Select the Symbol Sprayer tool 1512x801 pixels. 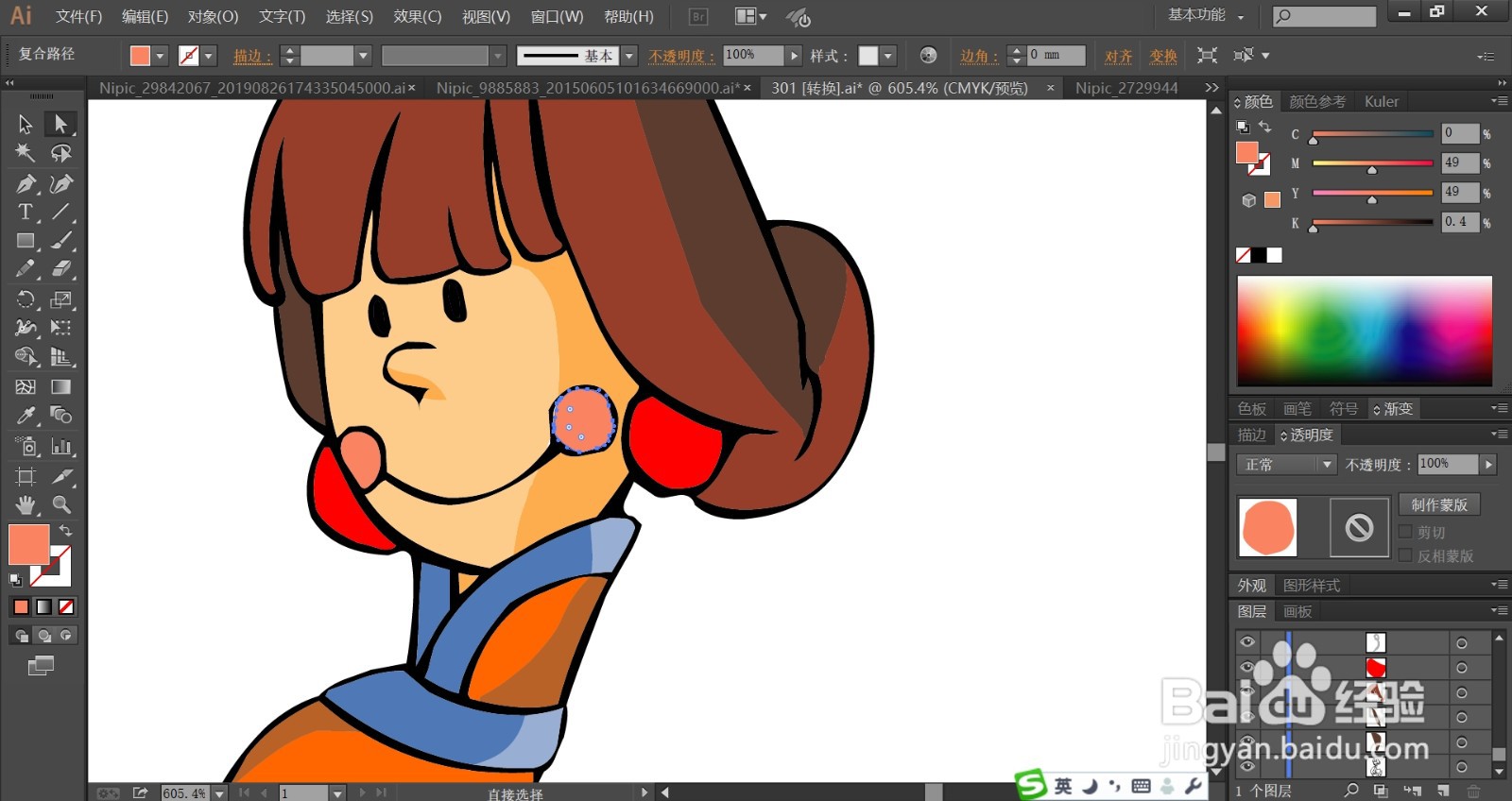26,446
